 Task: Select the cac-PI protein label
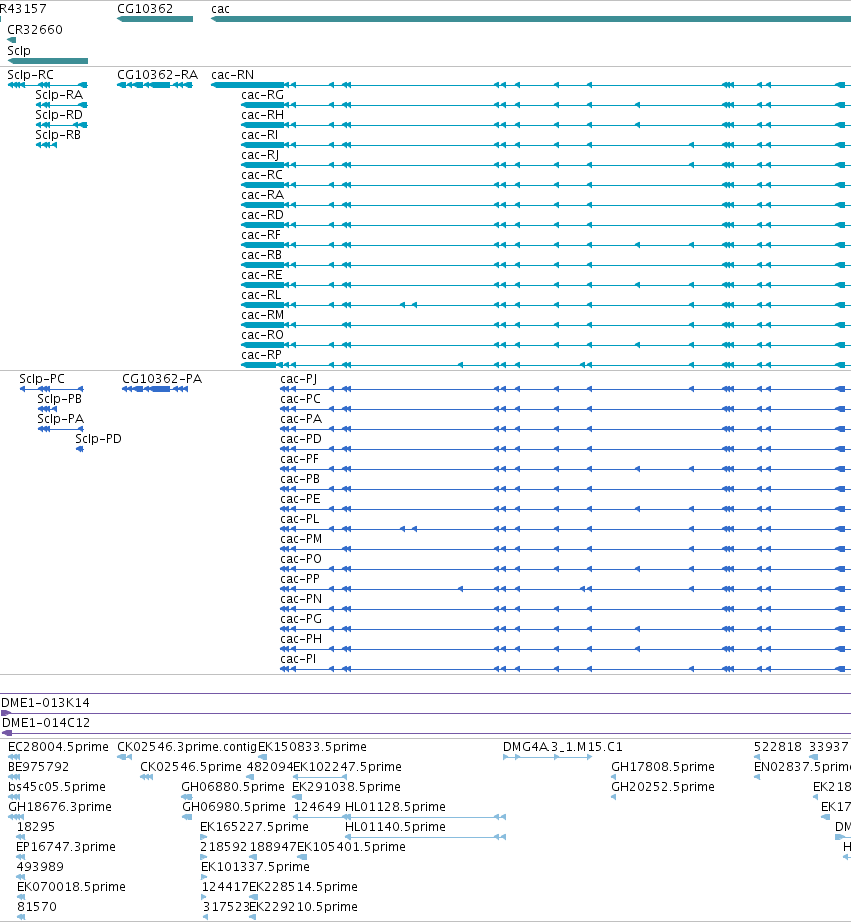[298, 659]
